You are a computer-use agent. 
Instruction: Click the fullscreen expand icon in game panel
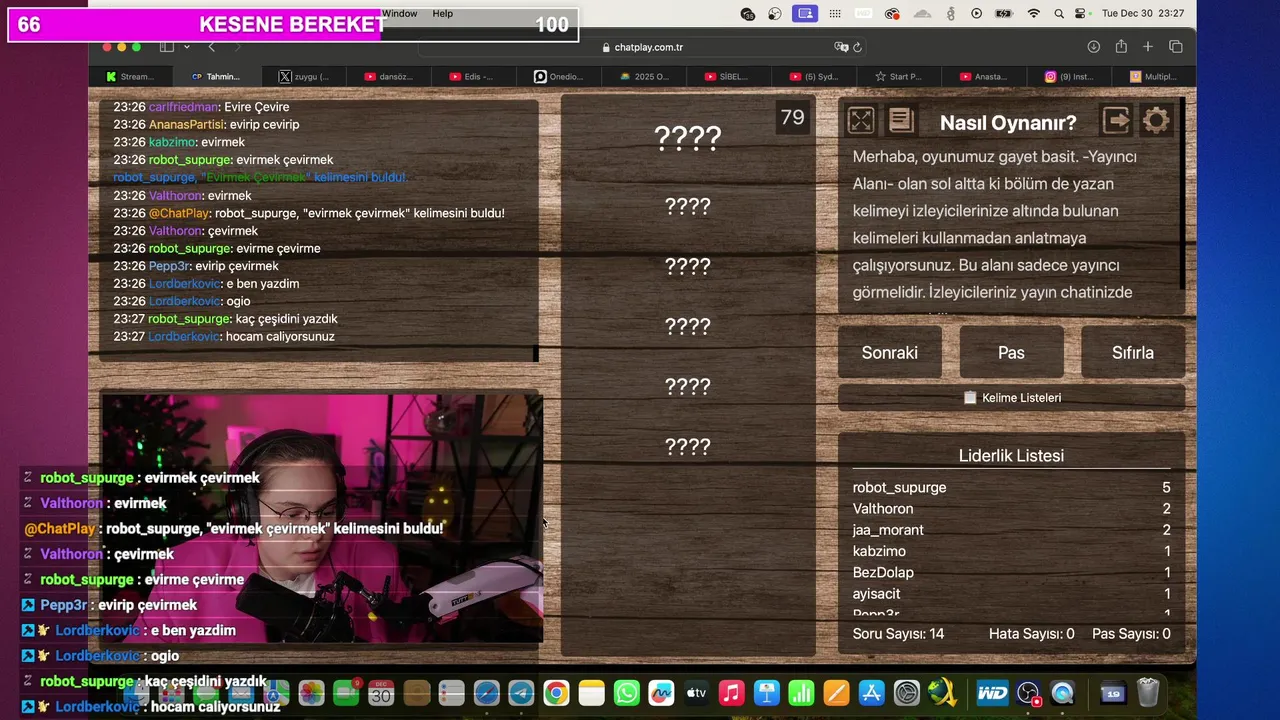click(x=860, y=121)
